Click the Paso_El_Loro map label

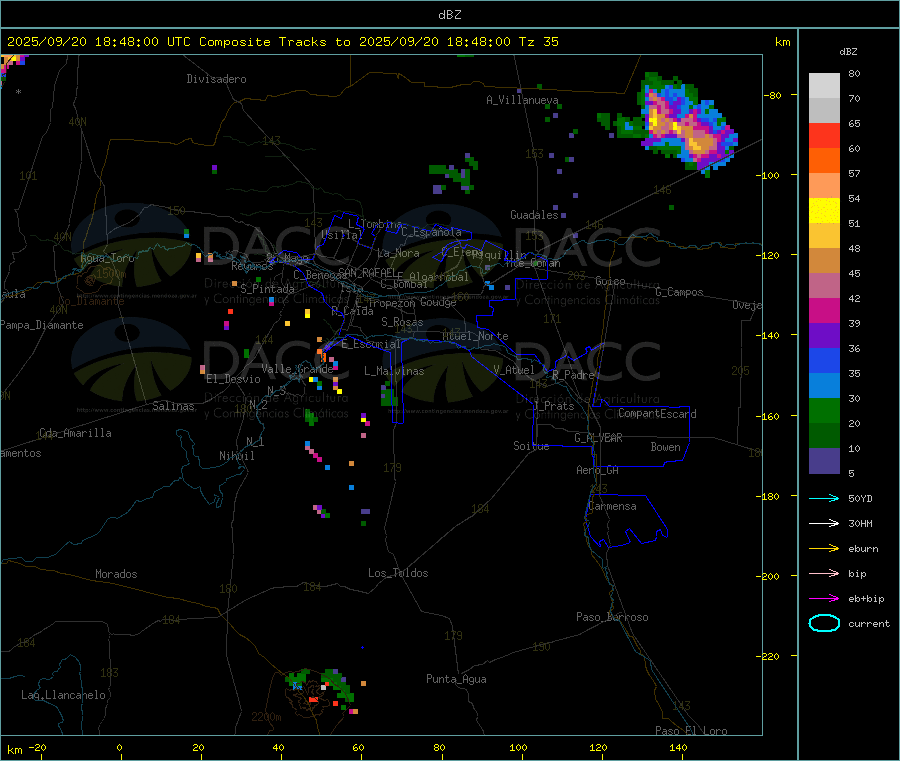tap(691, 731)
